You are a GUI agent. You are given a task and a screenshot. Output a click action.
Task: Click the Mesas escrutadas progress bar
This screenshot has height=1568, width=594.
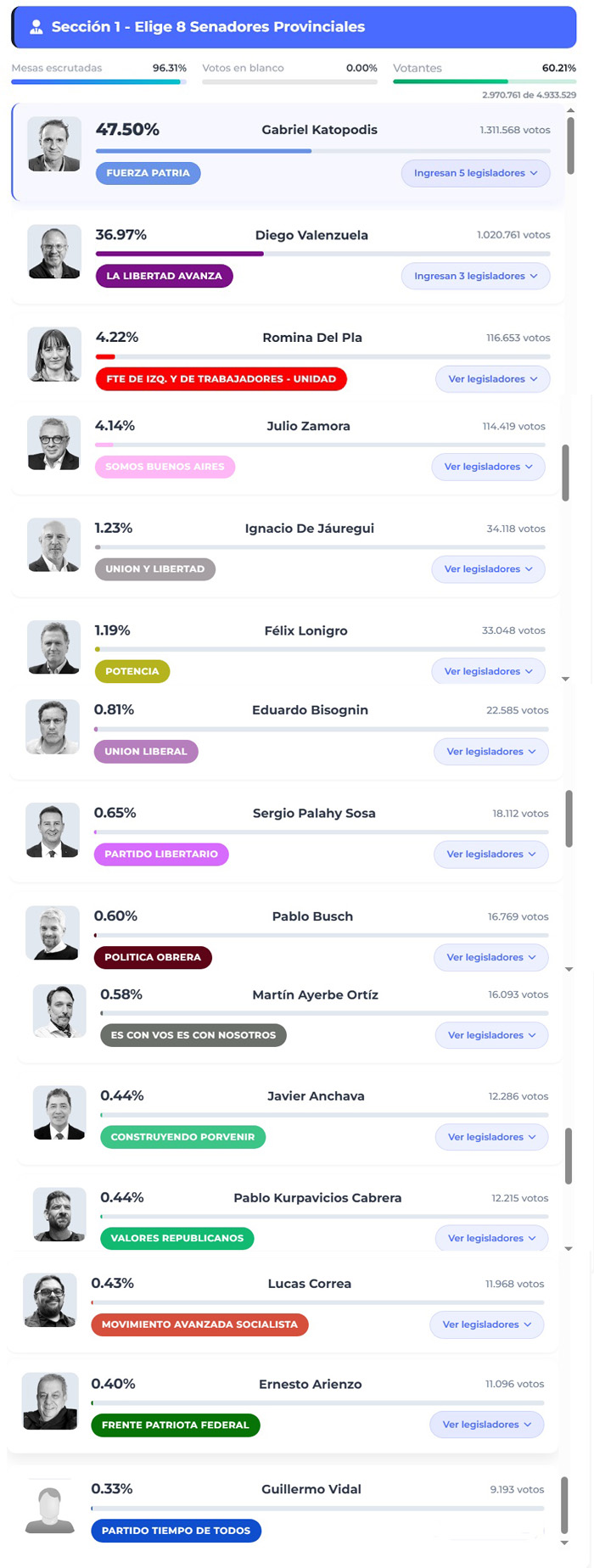click(x=98, y=82)
